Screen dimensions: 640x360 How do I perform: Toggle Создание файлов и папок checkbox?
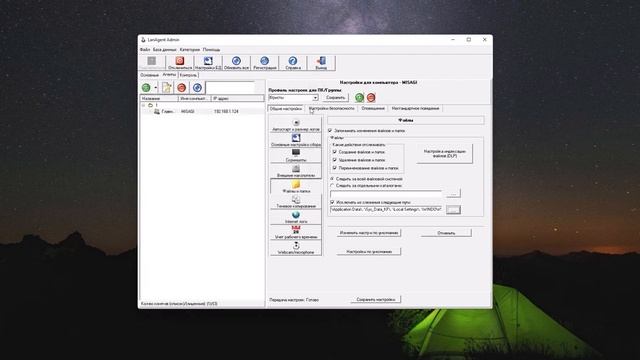click(x=335, y=152)
